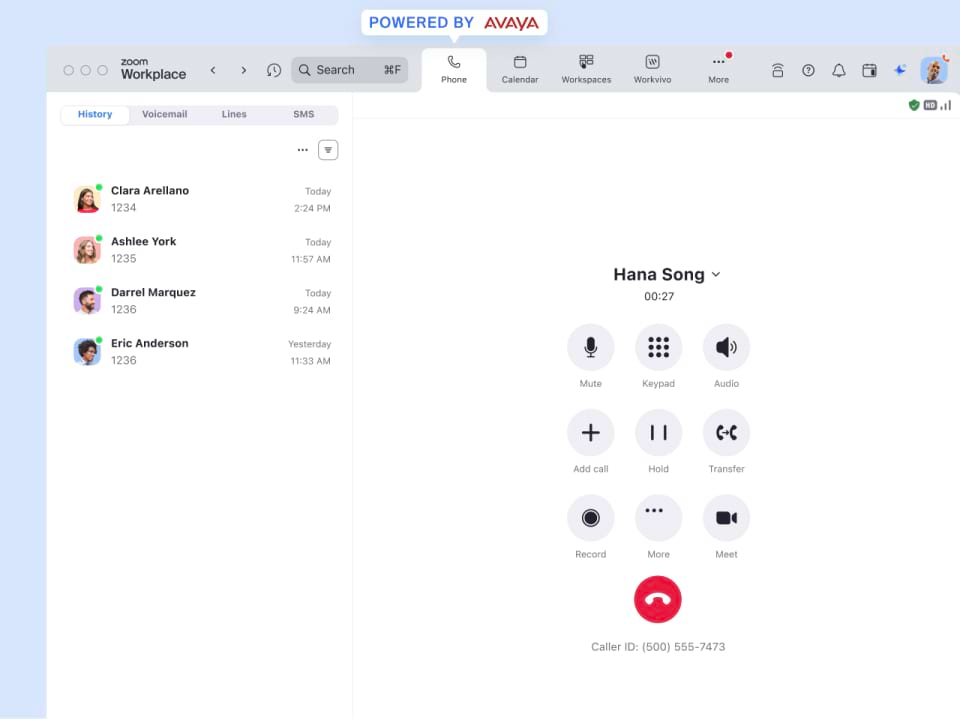Select Clara Arellano call history entry
Screen dimensions: 960x719
200,199
